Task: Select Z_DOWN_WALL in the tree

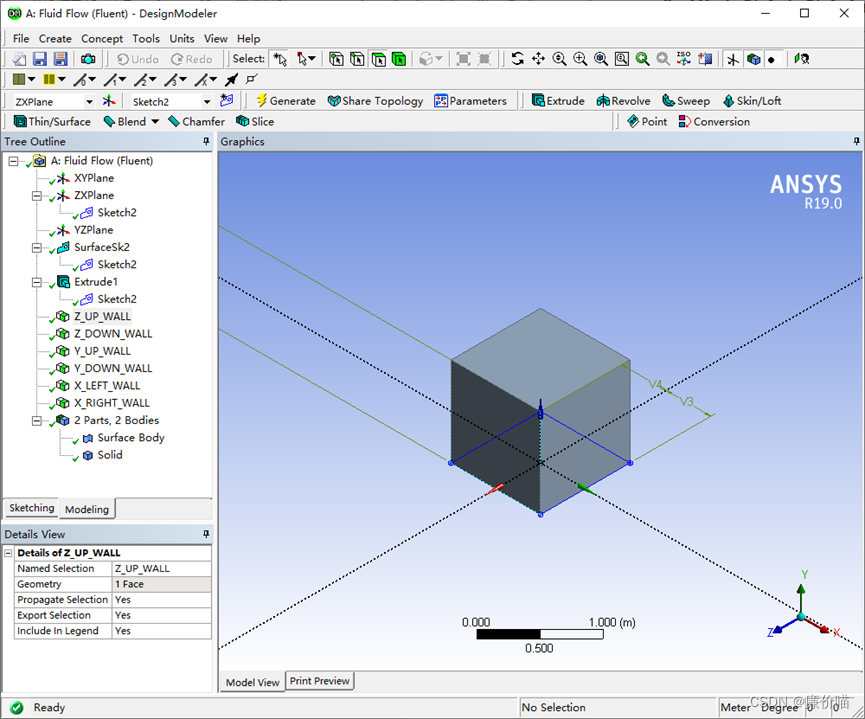Action: click(113, 334)
